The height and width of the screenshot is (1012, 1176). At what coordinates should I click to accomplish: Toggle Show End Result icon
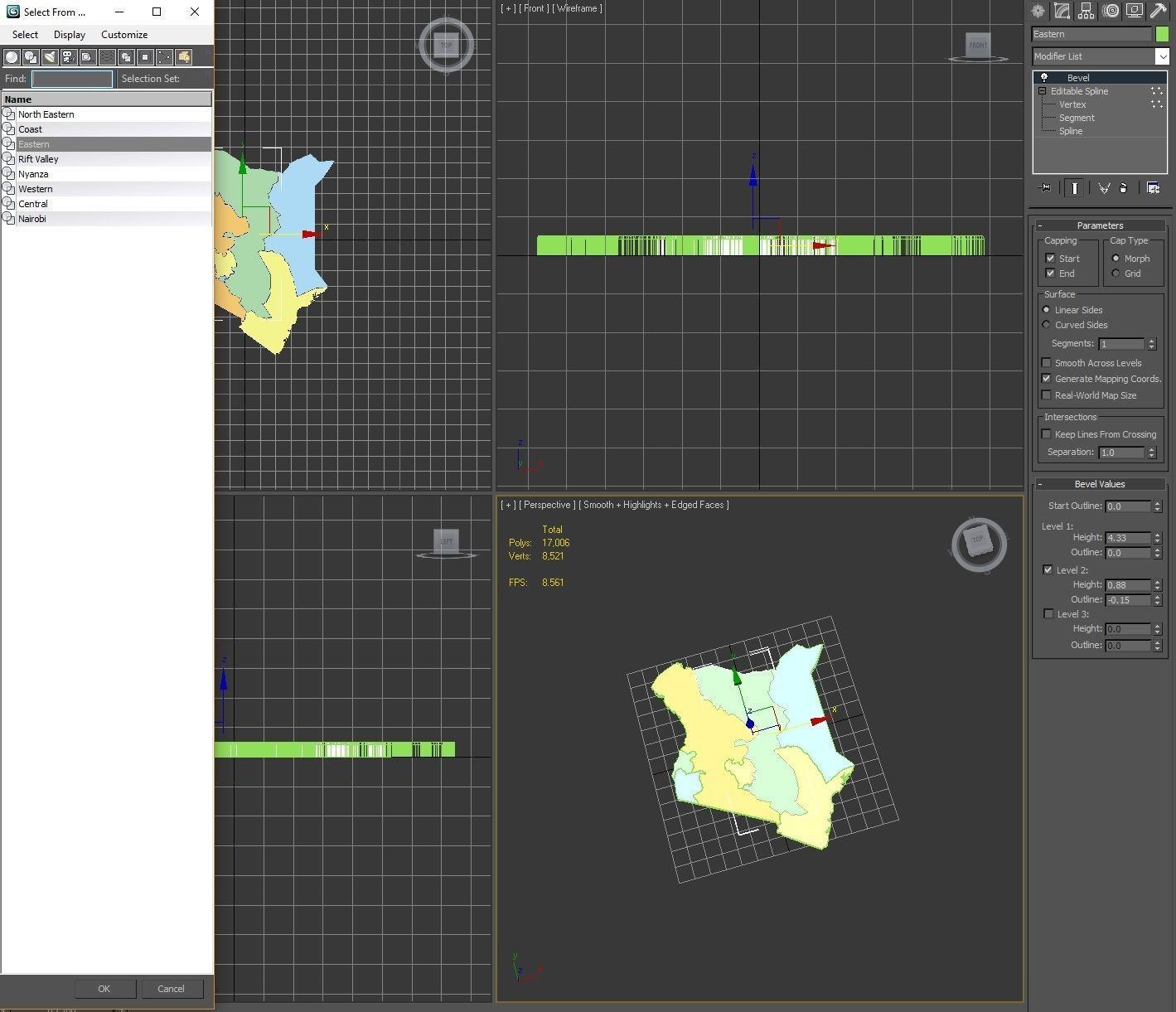[x=1074, y=188]
